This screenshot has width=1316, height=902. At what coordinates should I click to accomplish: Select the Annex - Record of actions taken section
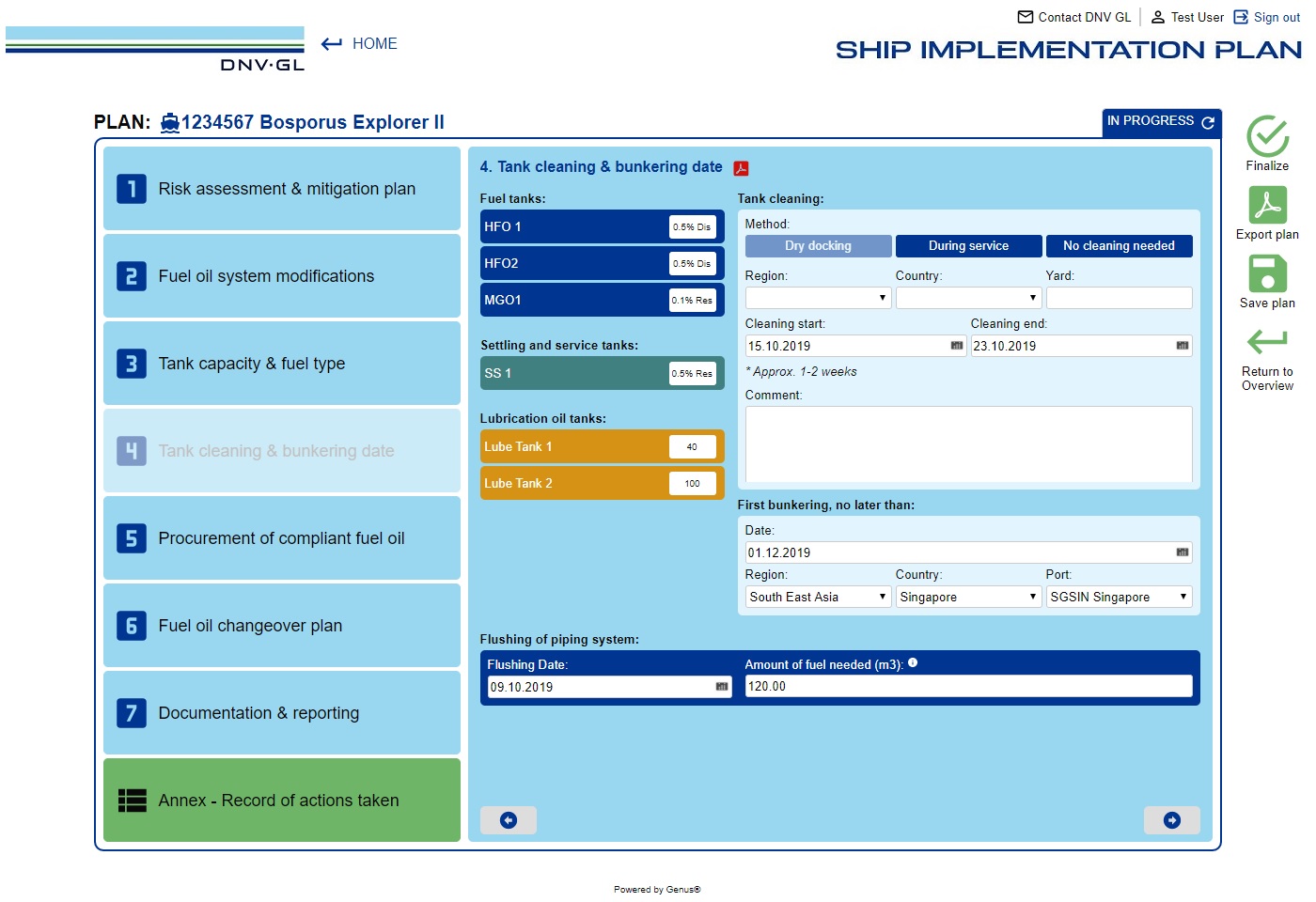click(x=281, y=800)
